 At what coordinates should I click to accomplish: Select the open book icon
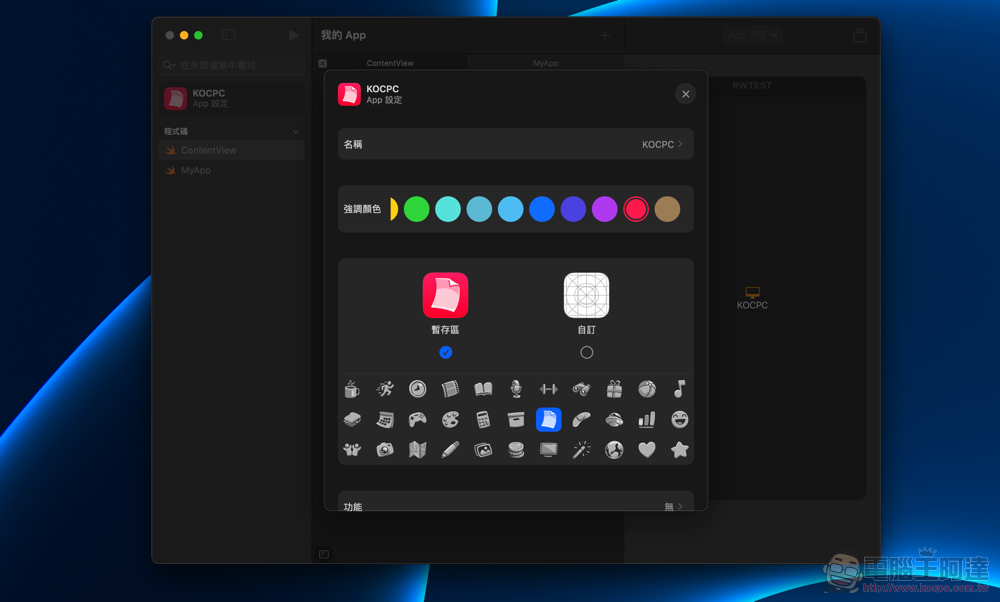pos(483,389)
